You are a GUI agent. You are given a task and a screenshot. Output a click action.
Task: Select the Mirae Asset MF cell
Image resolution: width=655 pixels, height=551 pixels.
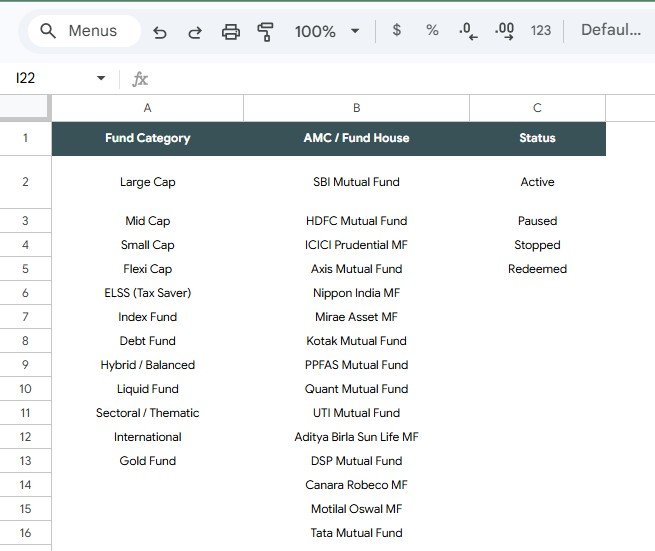[x=356, y=317]
